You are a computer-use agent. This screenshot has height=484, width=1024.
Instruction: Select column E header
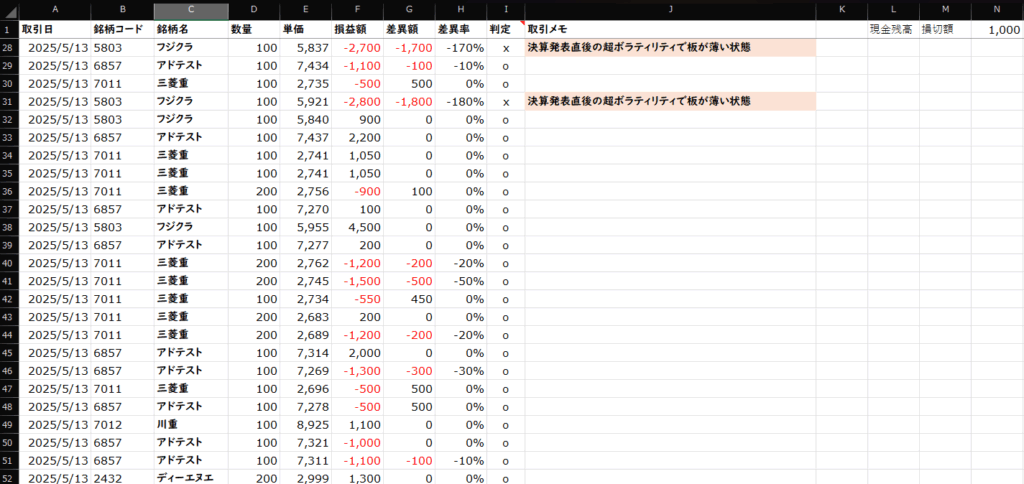(x=306, y=11)
